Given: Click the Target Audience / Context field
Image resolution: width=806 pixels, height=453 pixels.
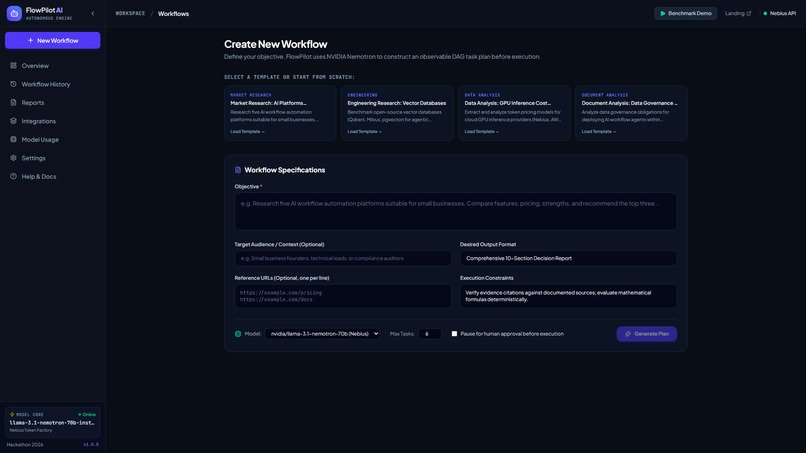Looking at the screenshot, I should pyautogui.click(x=343, y=258).
